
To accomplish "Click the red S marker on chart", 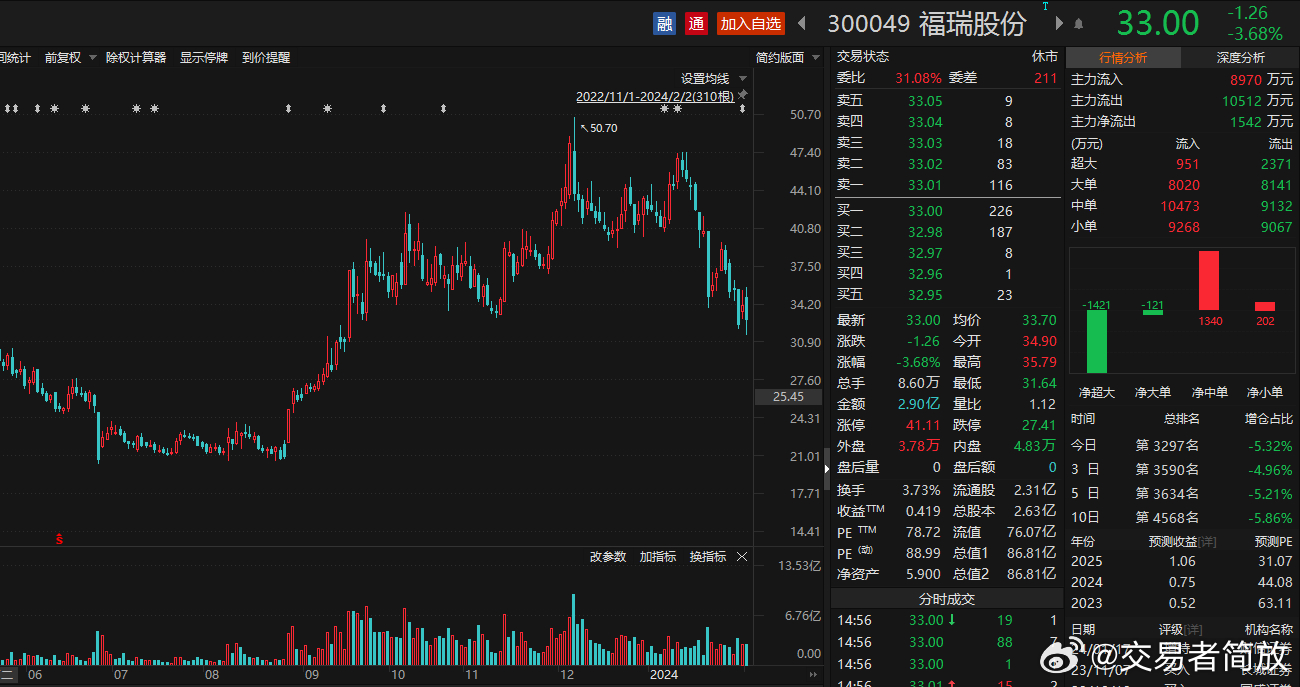I will [59, 539].
